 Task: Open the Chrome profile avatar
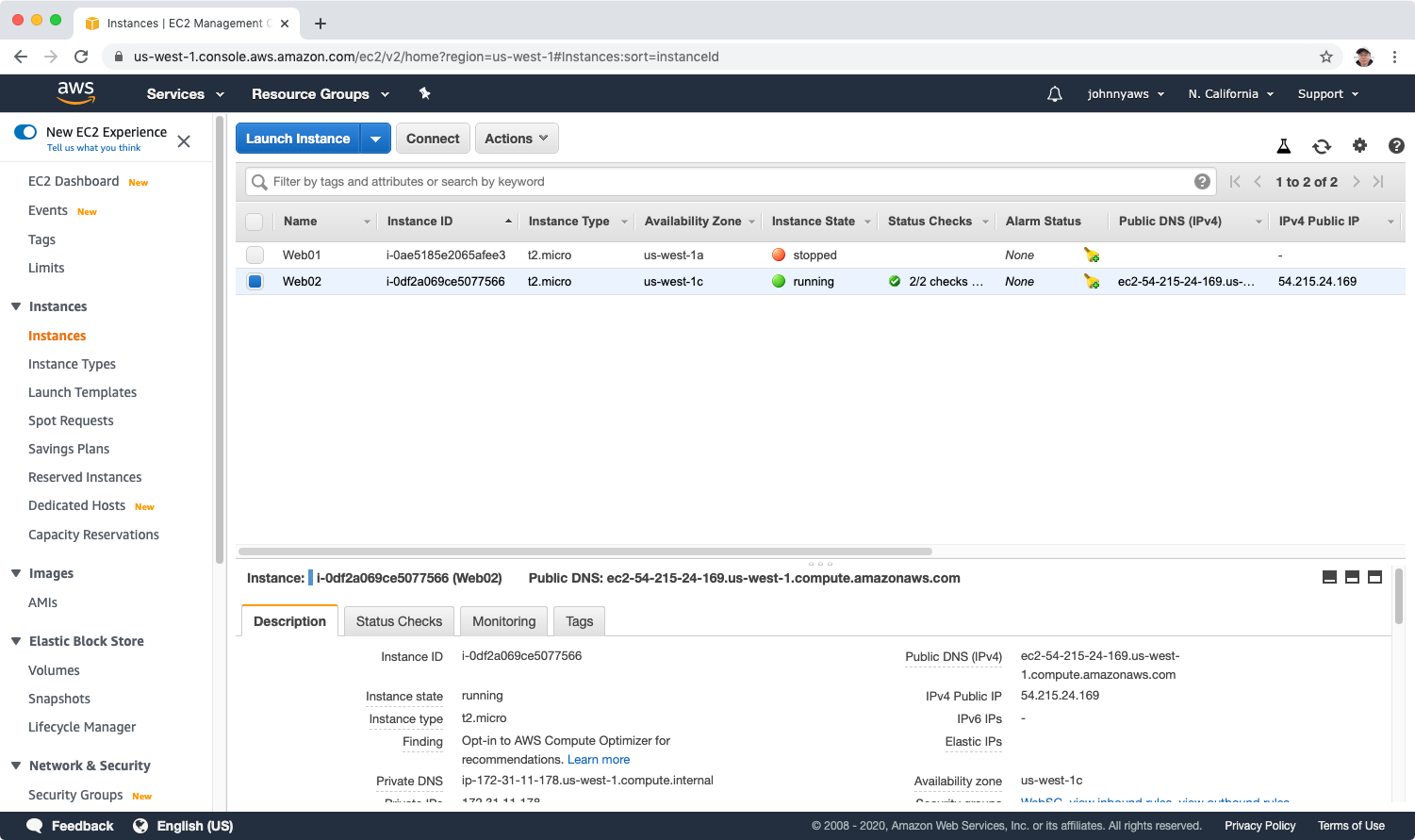coord(1363,57)
